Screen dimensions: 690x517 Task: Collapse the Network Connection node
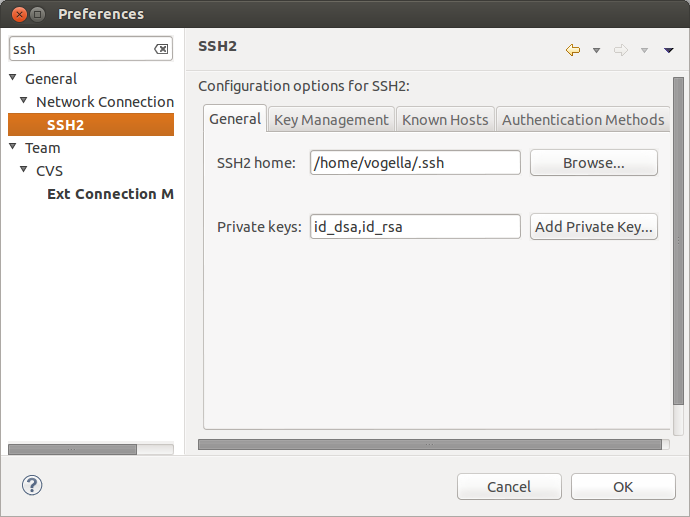tap(24, 101)
